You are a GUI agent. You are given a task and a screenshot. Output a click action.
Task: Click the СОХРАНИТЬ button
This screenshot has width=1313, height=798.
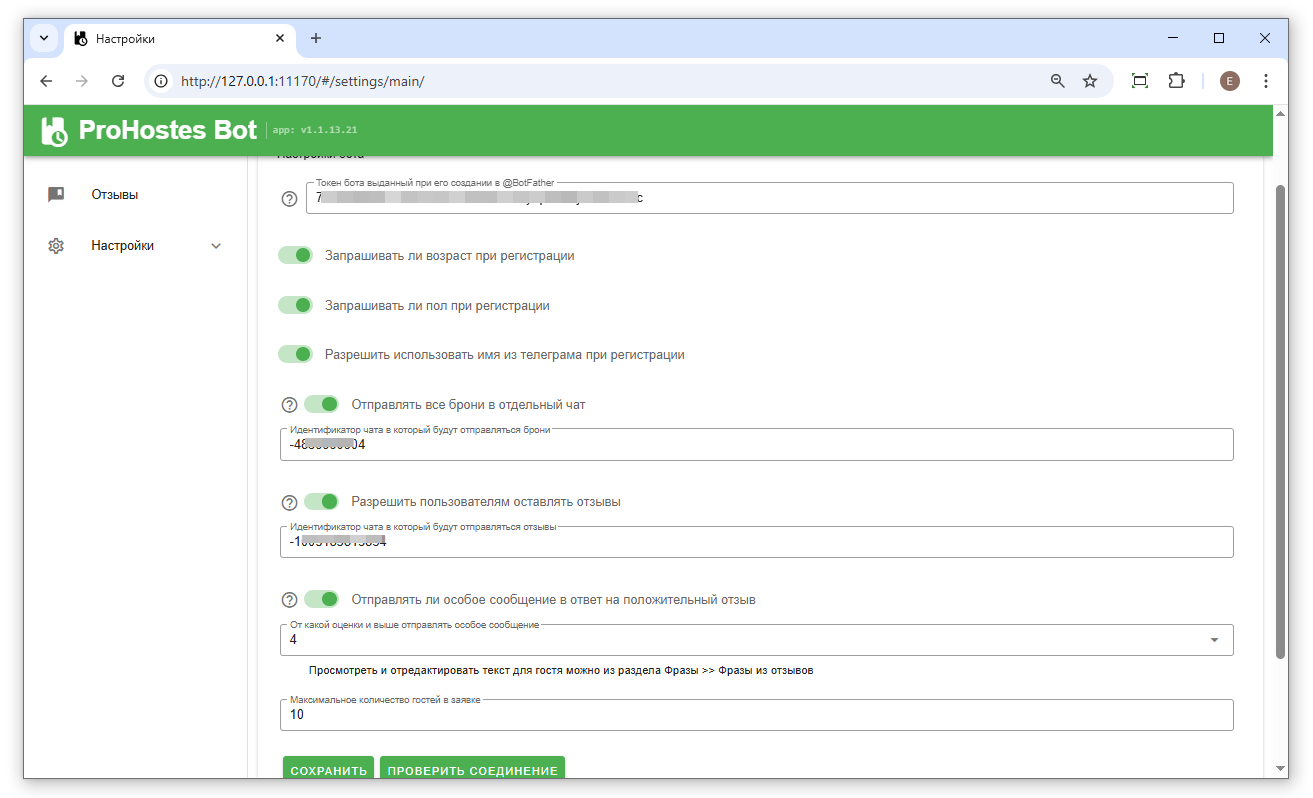(328, 770)
